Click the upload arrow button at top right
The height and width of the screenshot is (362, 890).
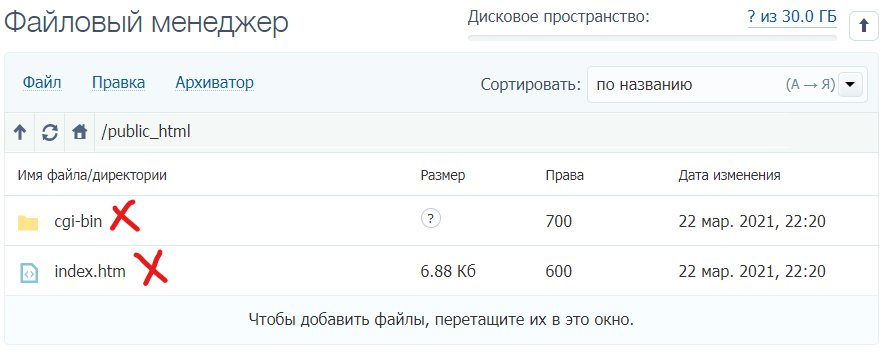(x=863, y=26)
